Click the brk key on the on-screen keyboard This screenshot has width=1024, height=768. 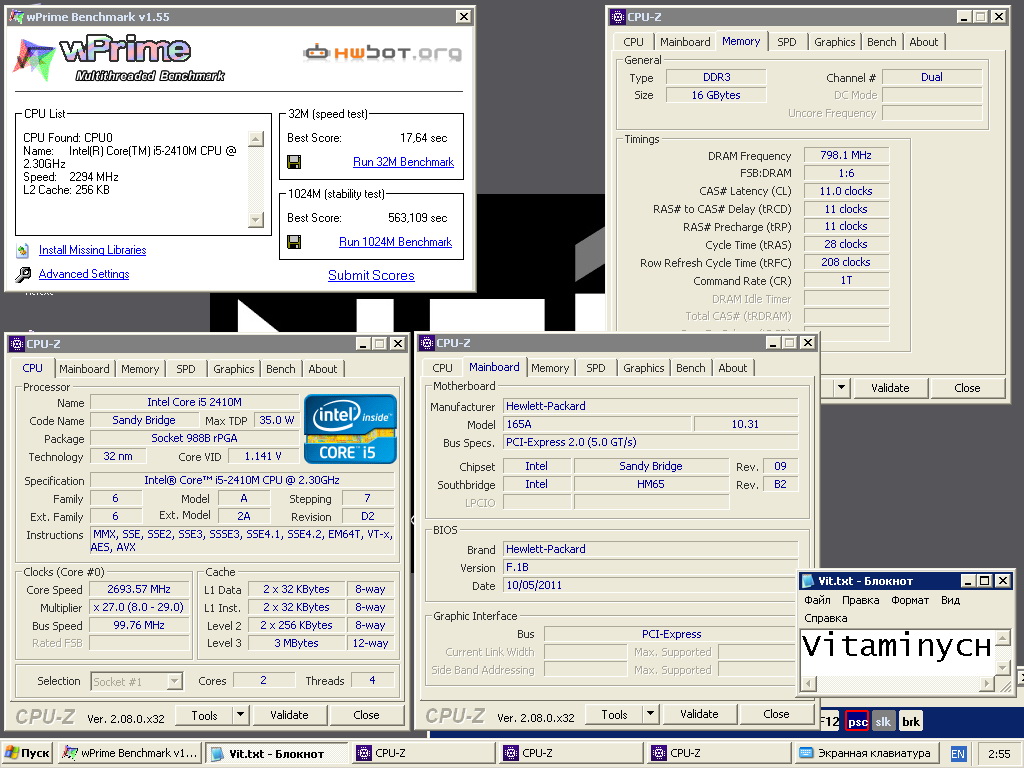(x=910, y=721)
